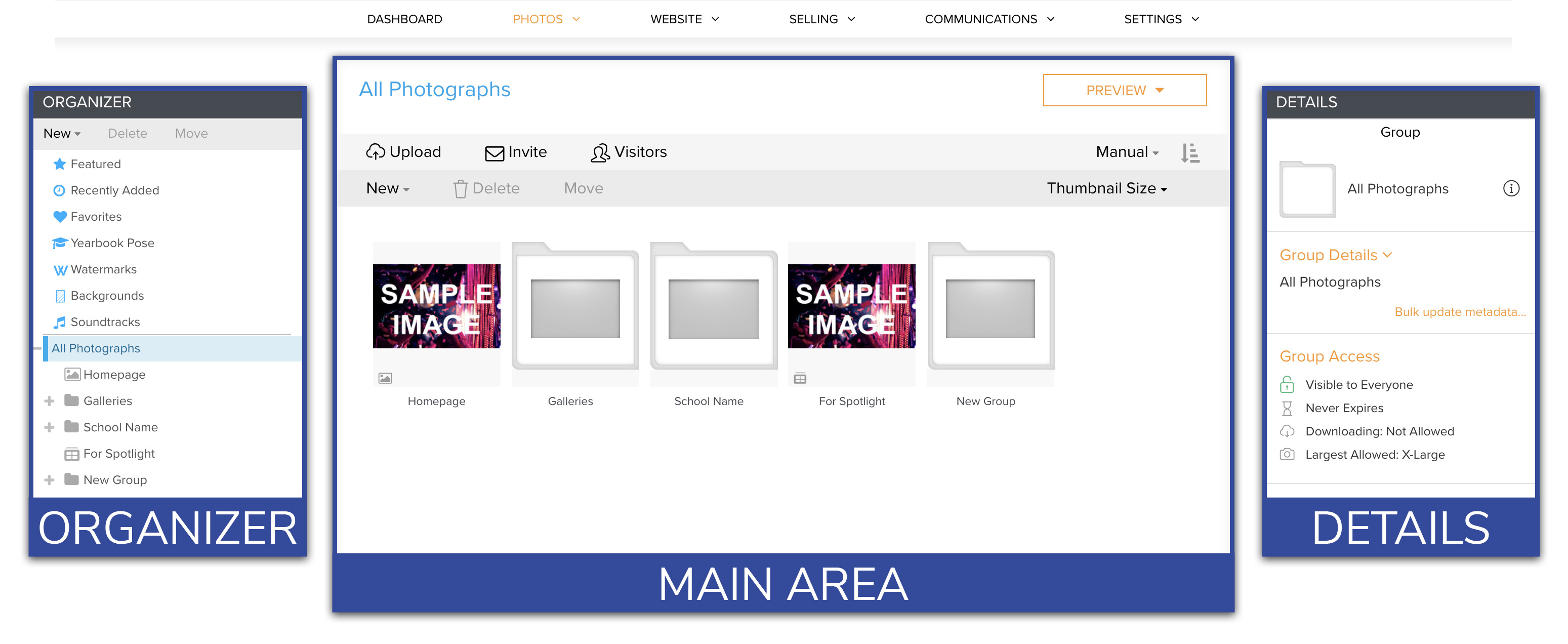1568x644 pixels.
Task: Click the Yearbook Pose icon
Action: 59,243
